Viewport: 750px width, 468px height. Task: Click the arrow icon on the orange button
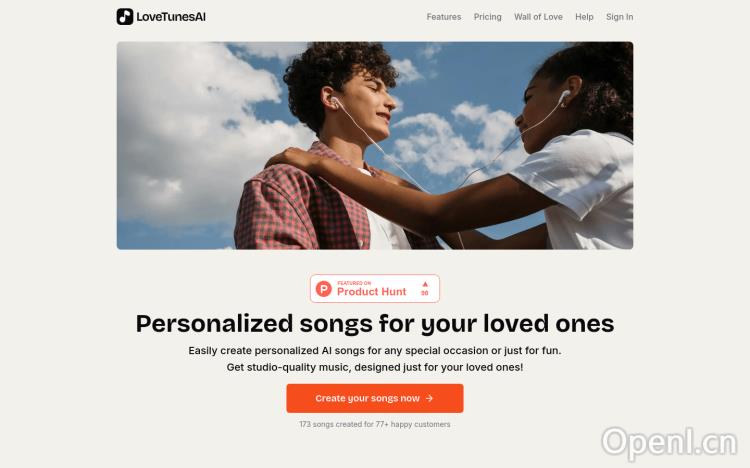click(x=429, y=398)
